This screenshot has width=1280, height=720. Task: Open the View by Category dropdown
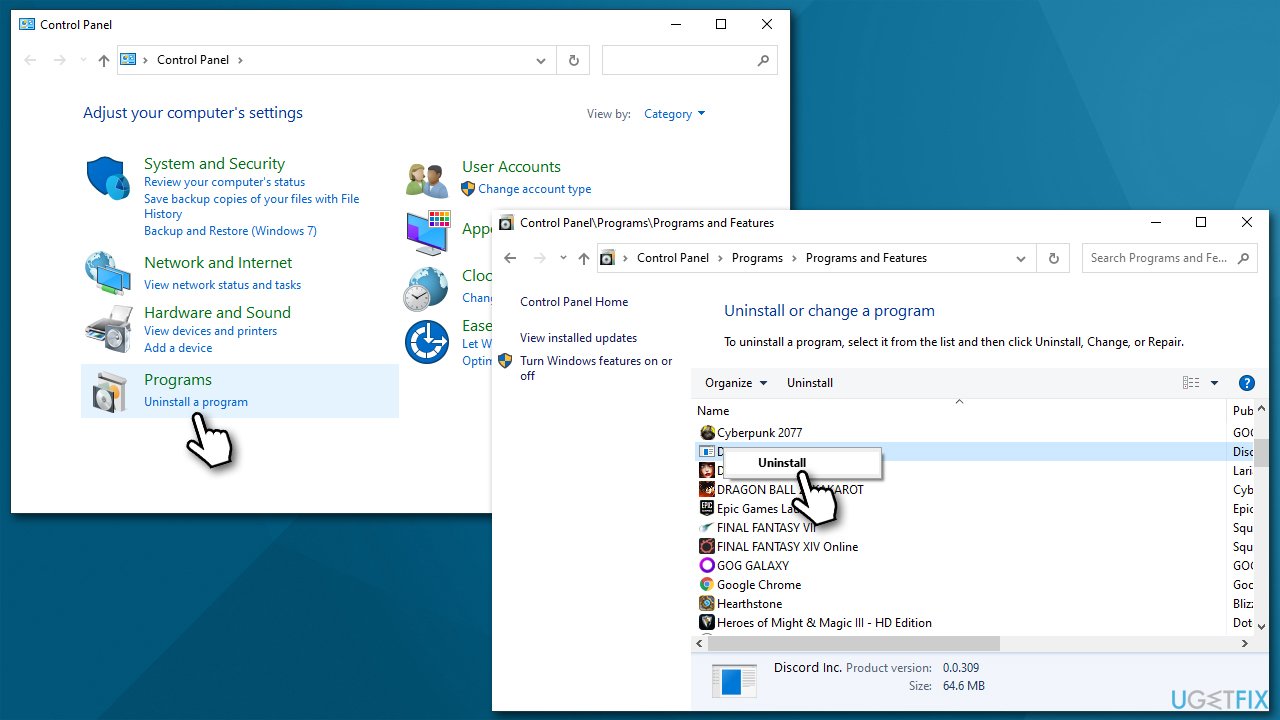click(675, 114)
